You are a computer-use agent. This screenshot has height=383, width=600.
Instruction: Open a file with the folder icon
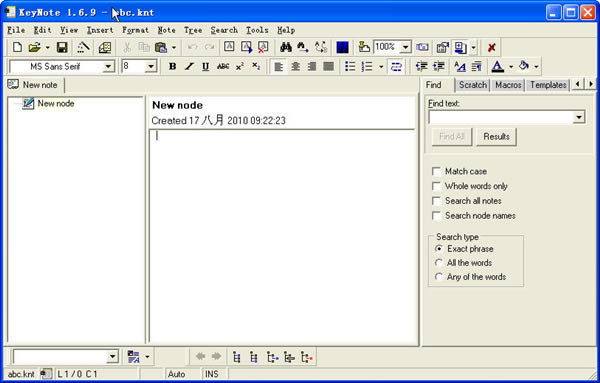click(x=34, y=47)
